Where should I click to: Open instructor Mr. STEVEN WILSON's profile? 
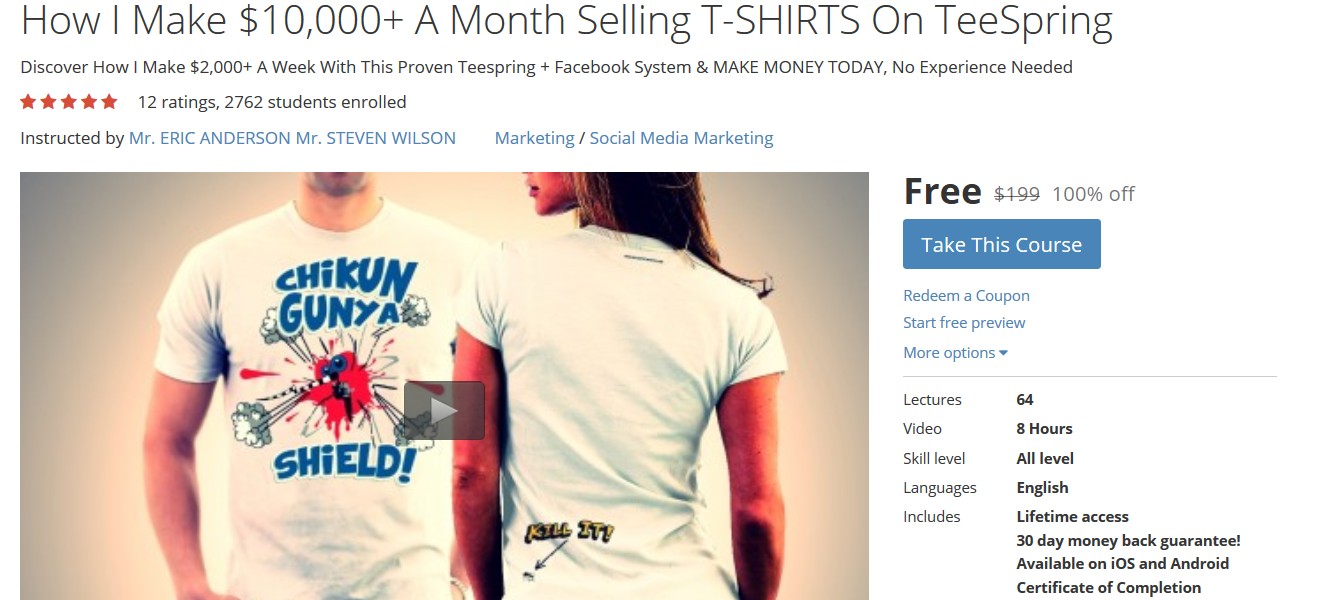click(x=376, y=138)
